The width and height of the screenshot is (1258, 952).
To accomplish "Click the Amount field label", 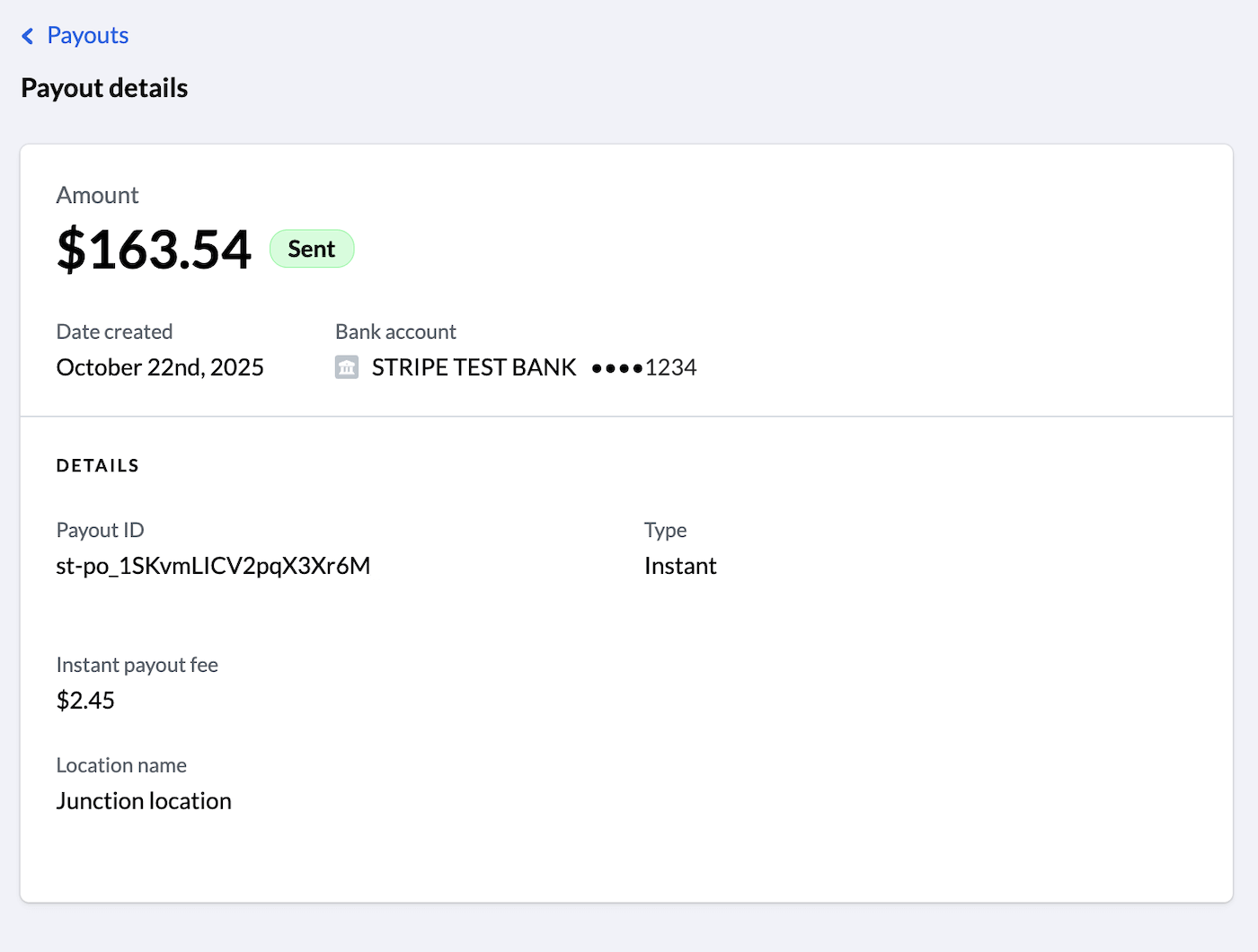I will [x=98, y=195].
